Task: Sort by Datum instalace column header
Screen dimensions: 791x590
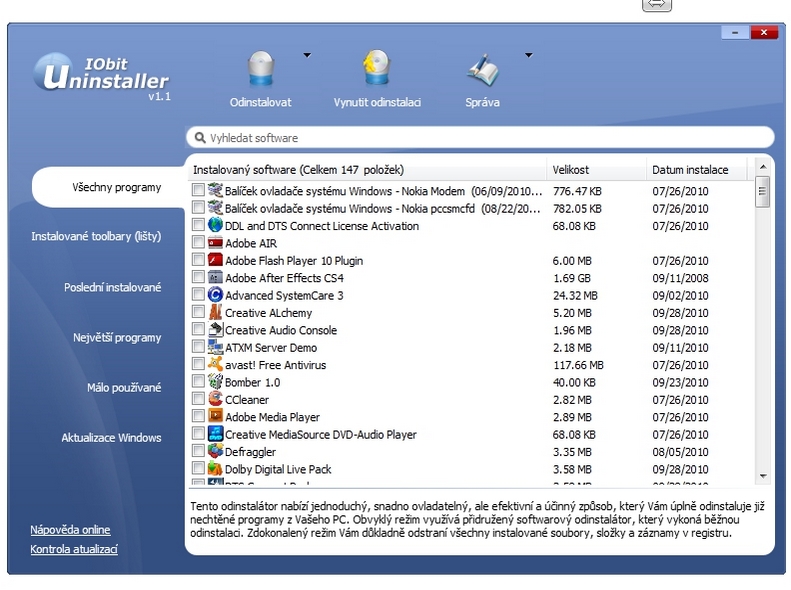Action: pyautogui.click(x=697, y=170)
